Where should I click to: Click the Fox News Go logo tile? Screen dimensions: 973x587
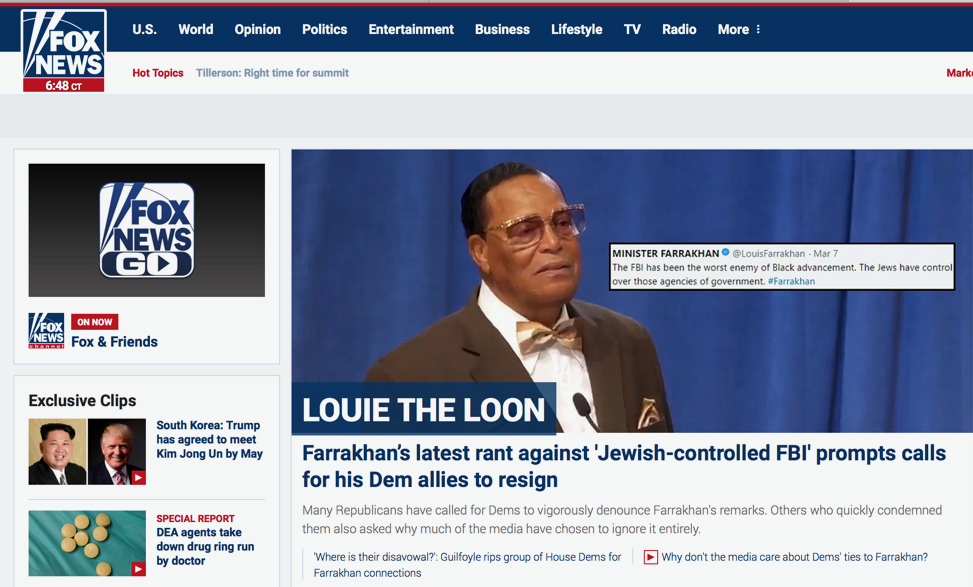[146, 230]
